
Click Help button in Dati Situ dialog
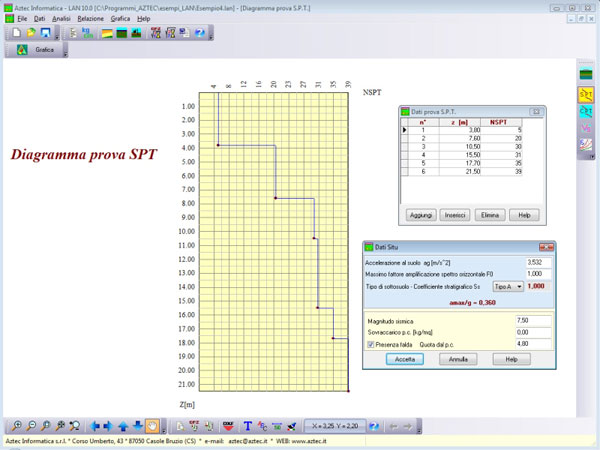(x=512, y=359)
